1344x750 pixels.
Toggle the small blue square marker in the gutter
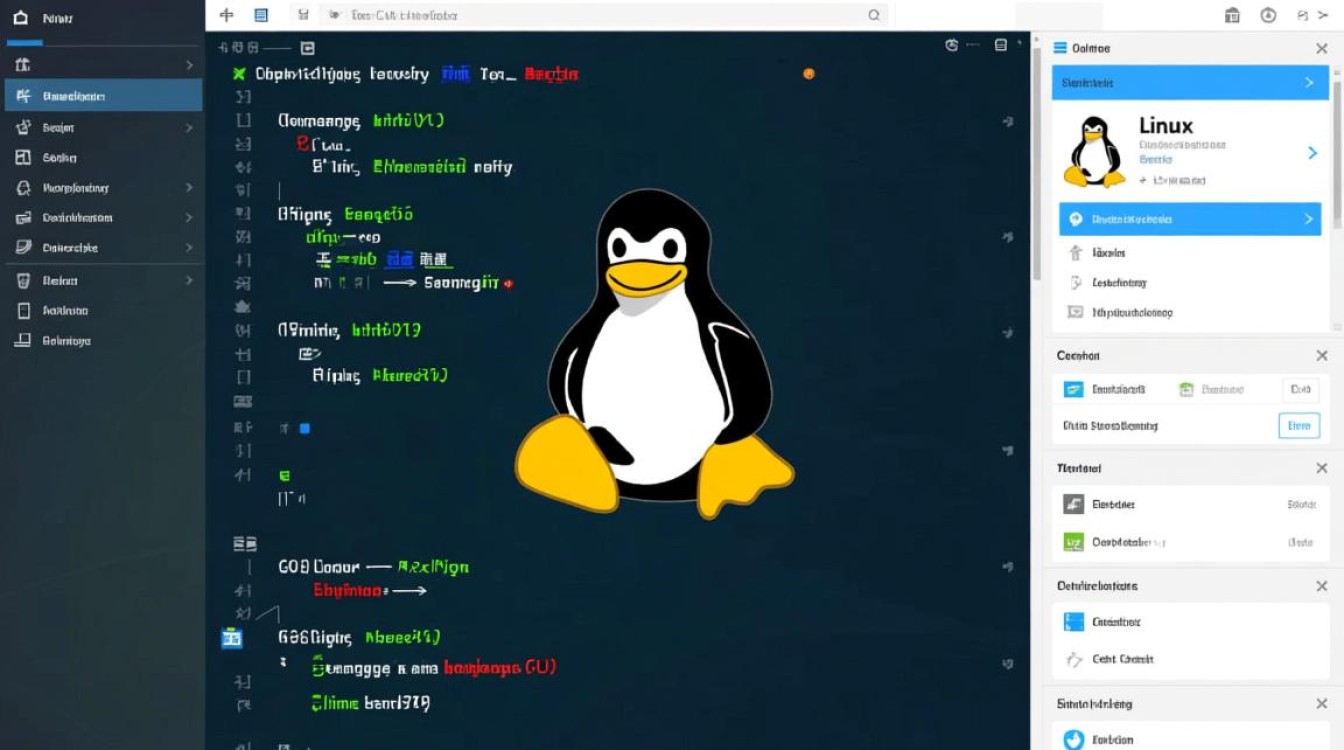303,428
